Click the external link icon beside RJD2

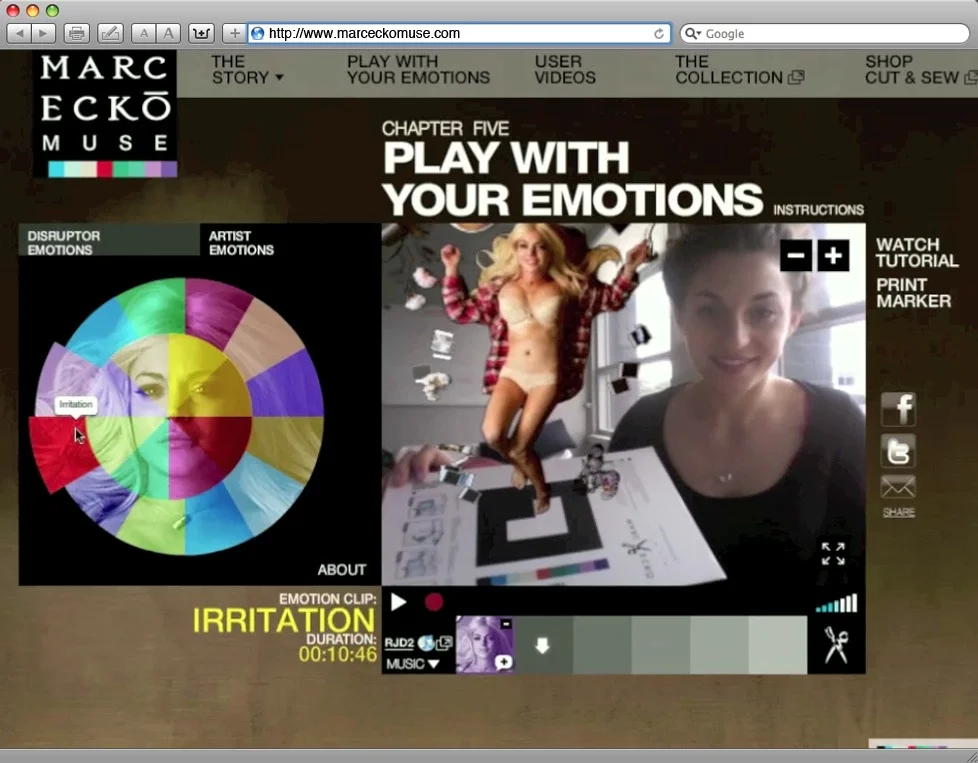[444, 643]
